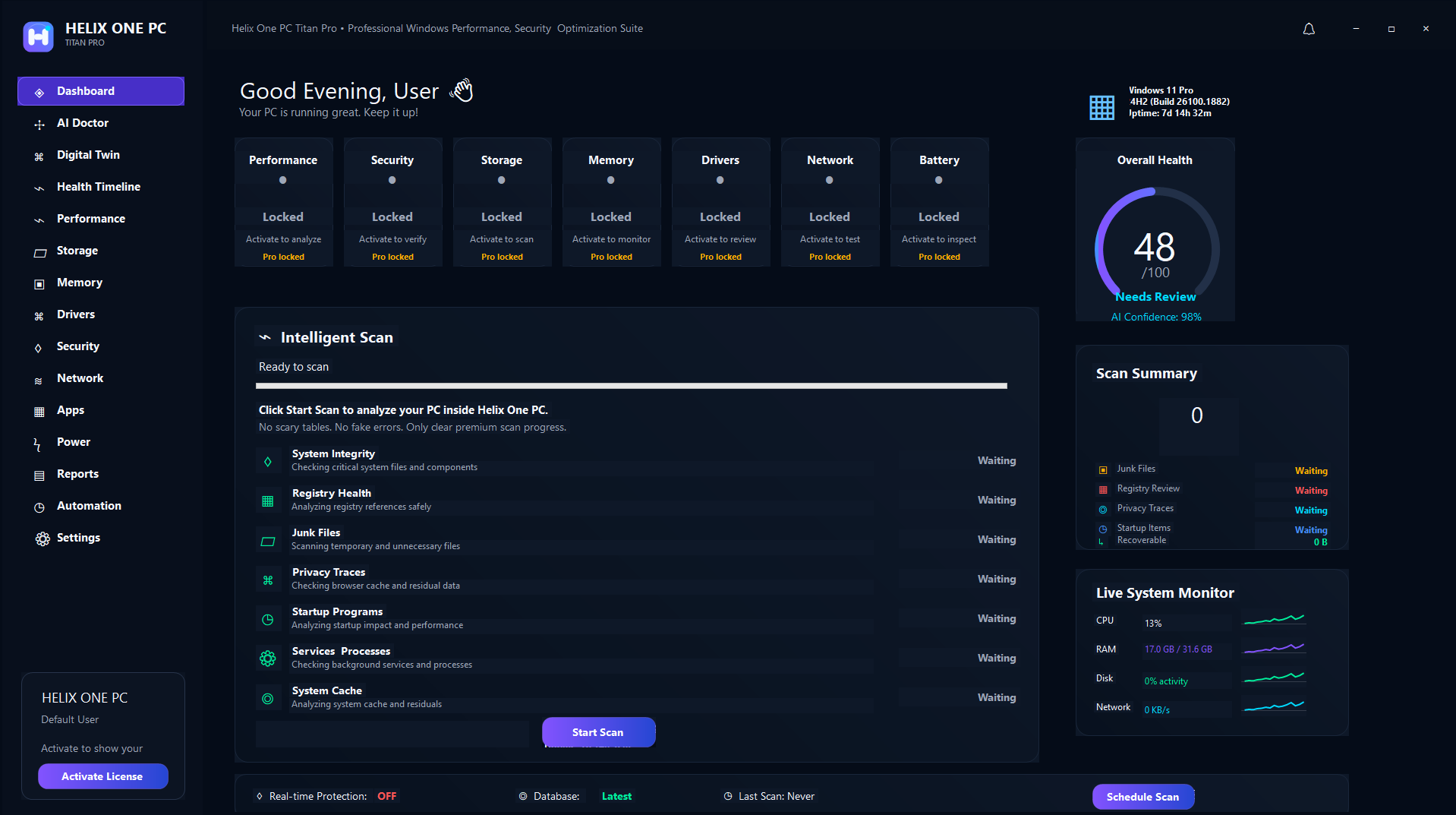Click the Settings gear icon in the sidebar
Image resolution: width=1456 pixels, height=815 pixels.
click(43, 538)
